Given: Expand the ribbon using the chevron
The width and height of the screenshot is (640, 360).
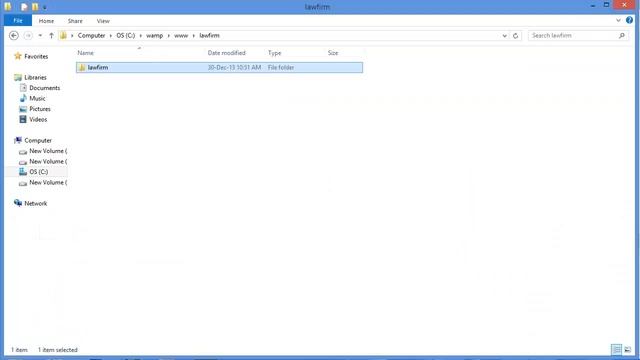Looking at the screenshot, I should click(618, 20).
